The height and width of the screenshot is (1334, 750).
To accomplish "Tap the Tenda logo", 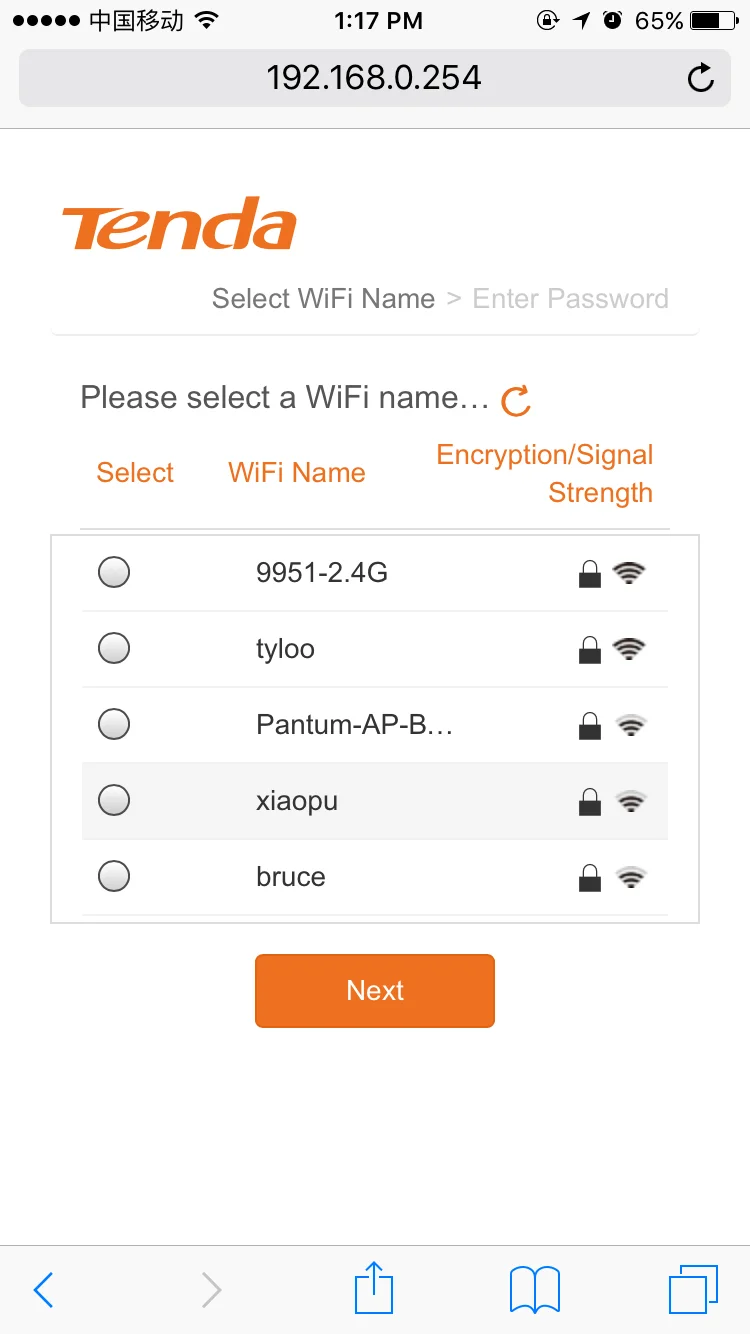I will pyautogui.click(x=179, y=224).
